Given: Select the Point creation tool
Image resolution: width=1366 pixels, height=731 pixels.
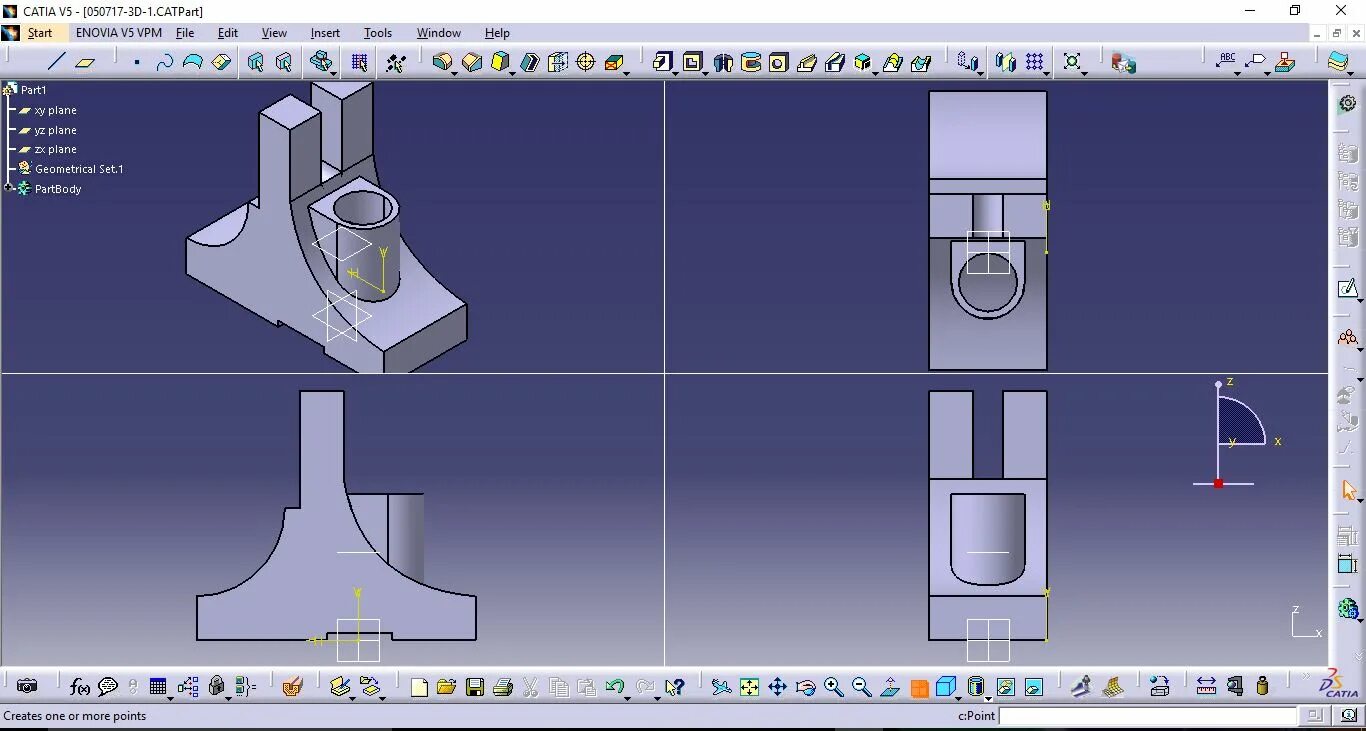Looking at the screenshot, I should point(137,62).
